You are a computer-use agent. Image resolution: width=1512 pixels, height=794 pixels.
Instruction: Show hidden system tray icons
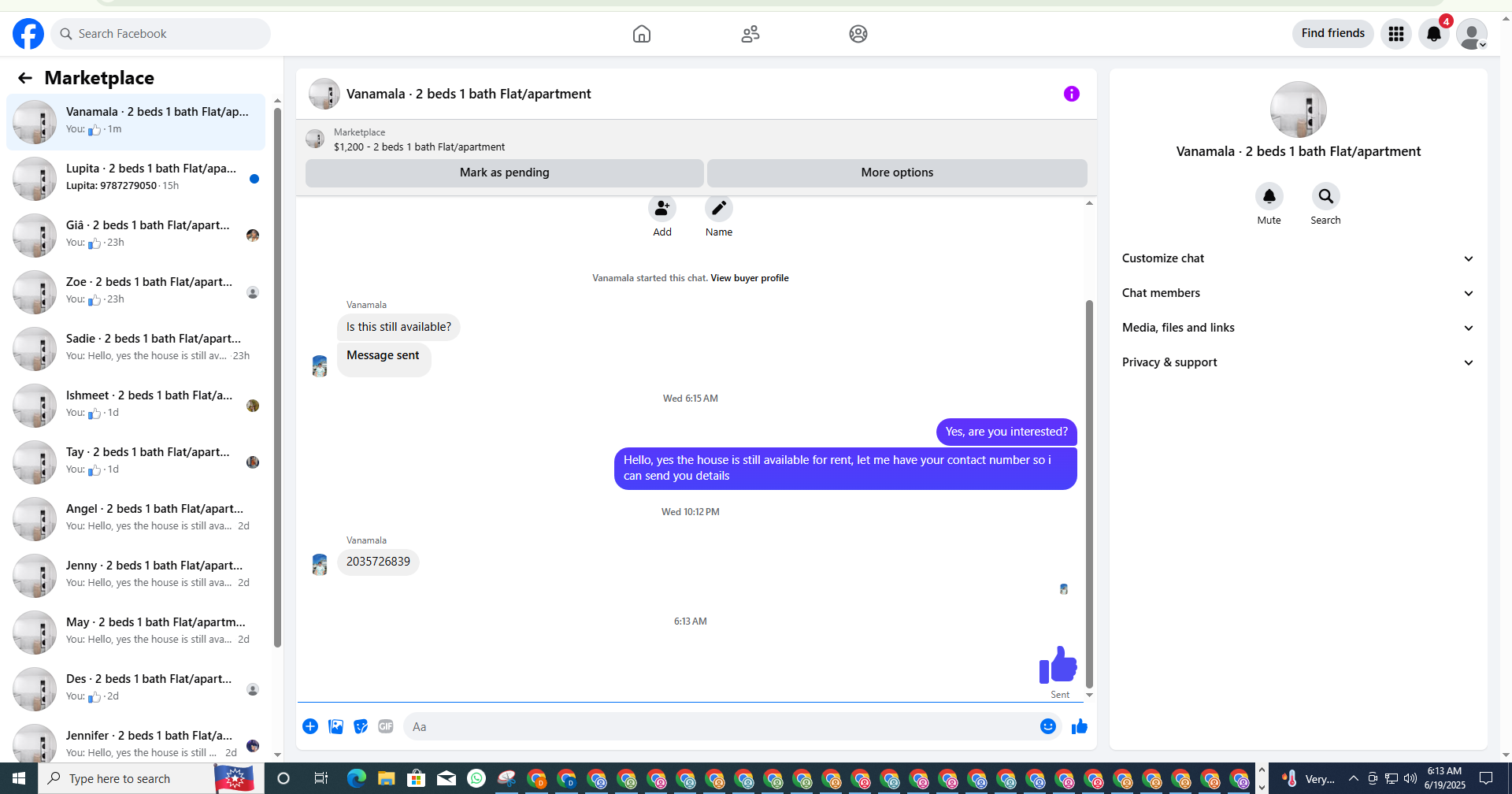click(x=1354, y=778)
